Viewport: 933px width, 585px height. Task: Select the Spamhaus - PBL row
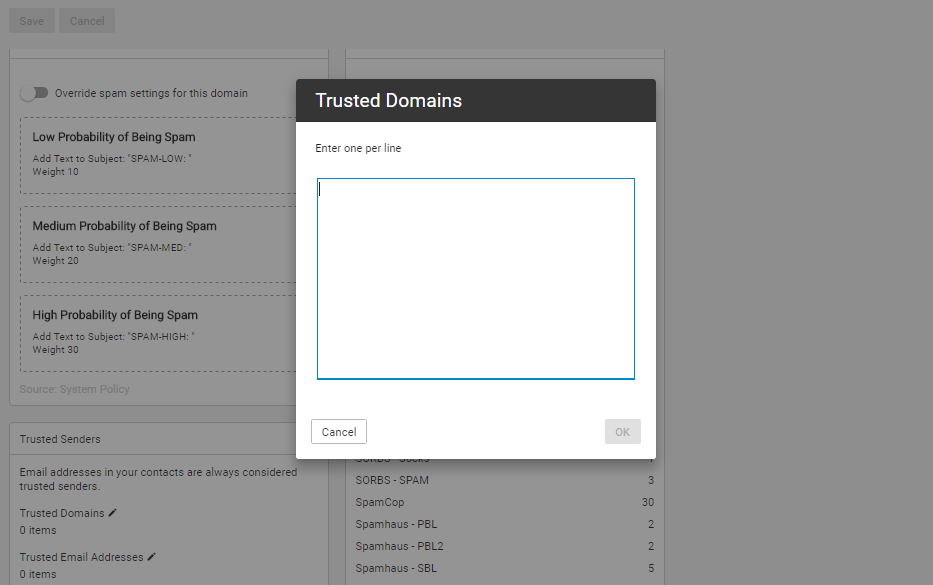504,524
